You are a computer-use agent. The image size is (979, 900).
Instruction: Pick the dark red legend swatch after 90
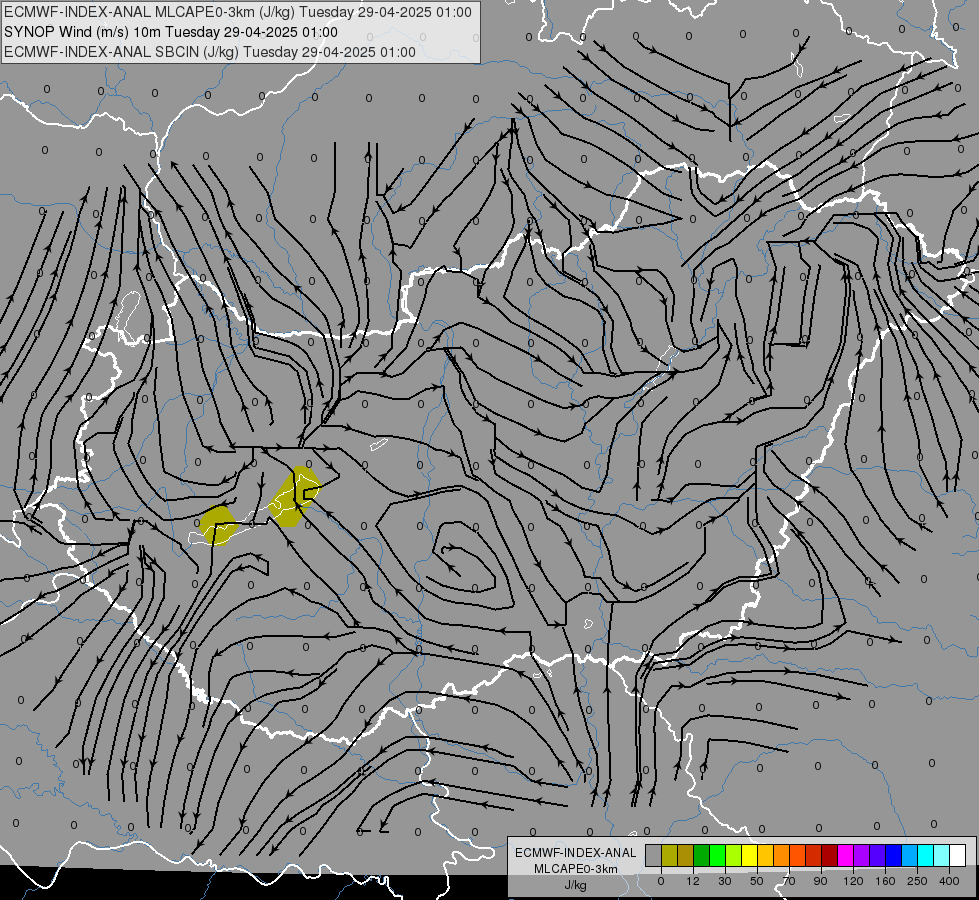click(x=829, y=855)
